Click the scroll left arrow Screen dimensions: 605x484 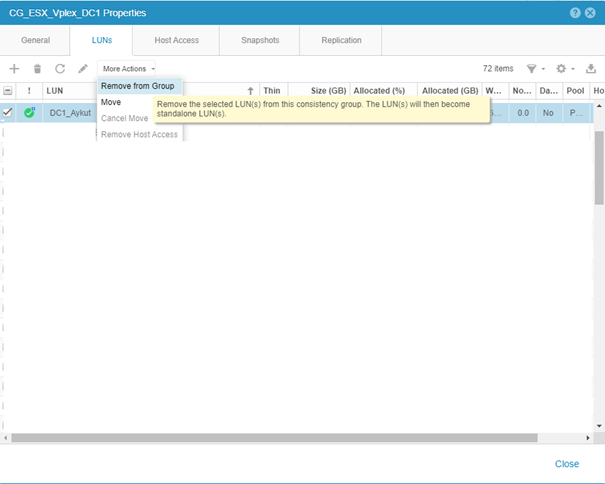click(x=5, y=438)
